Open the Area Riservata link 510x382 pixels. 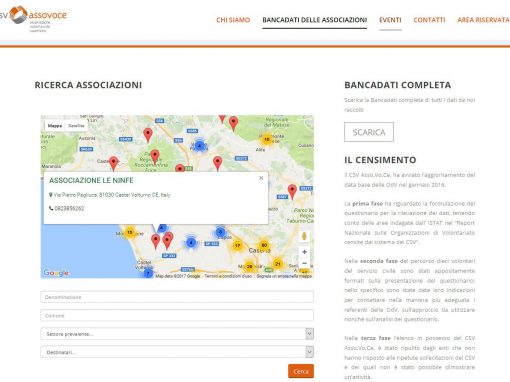click(x=483, y=20)
